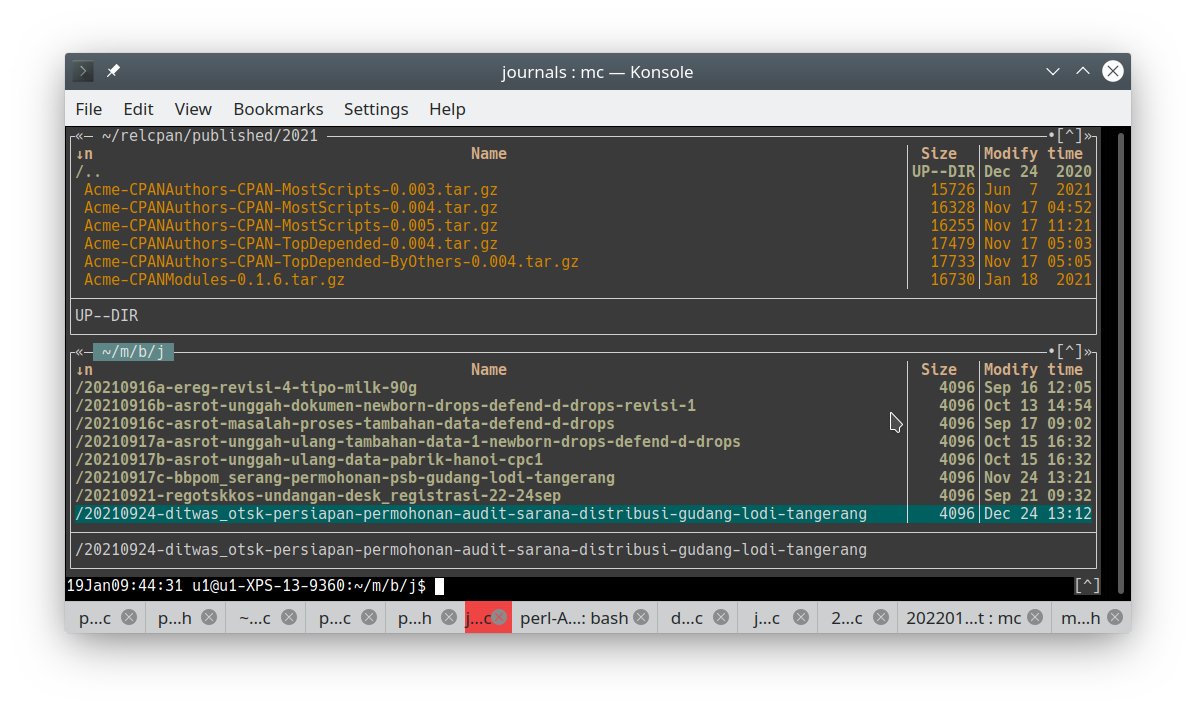1196x710 pixels.
Task: Open the Settings menu
Action: [x=376, y=109]
